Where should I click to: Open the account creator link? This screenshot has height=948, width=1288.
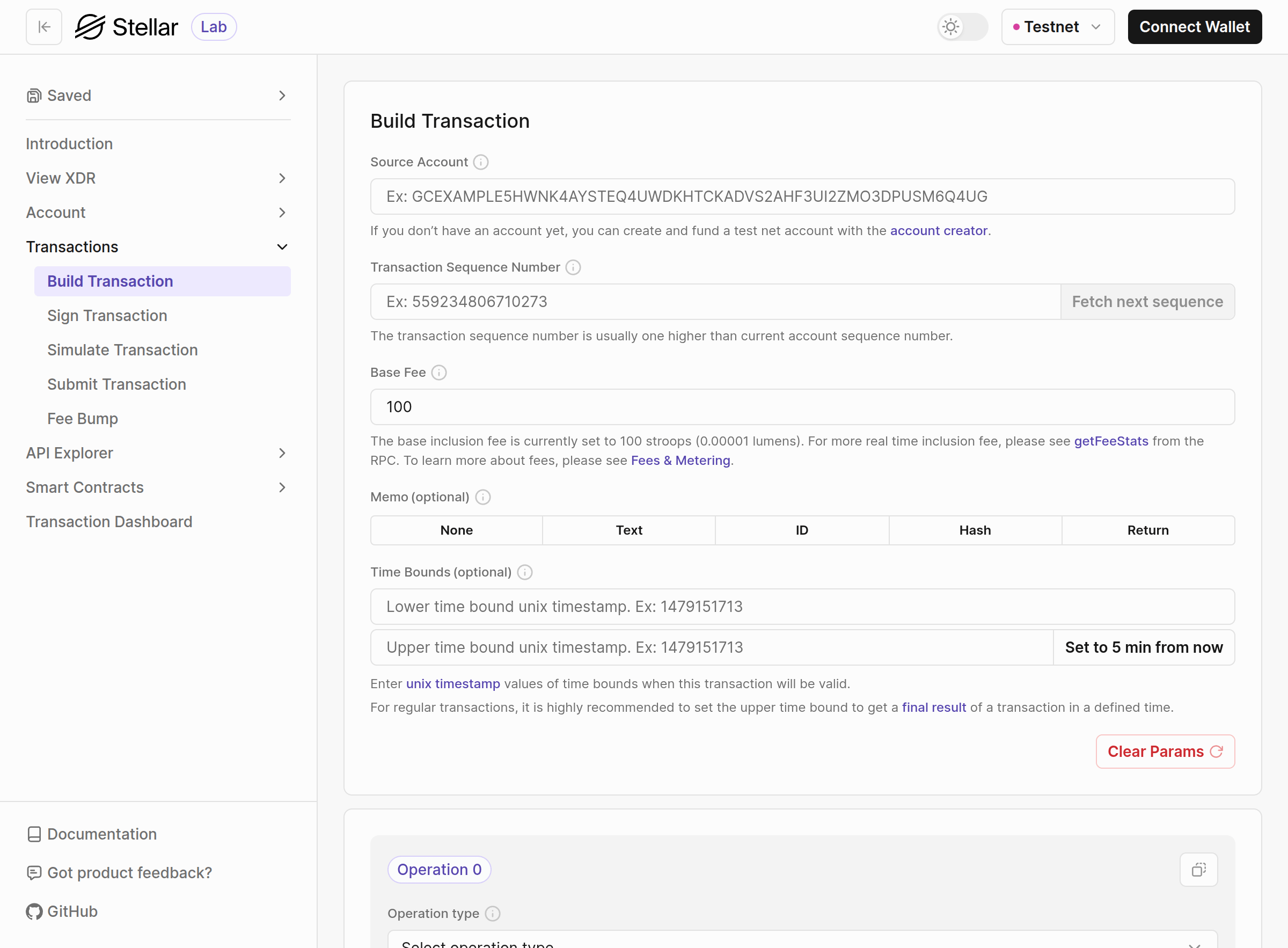pyautogui.click(x=939, y=230)
